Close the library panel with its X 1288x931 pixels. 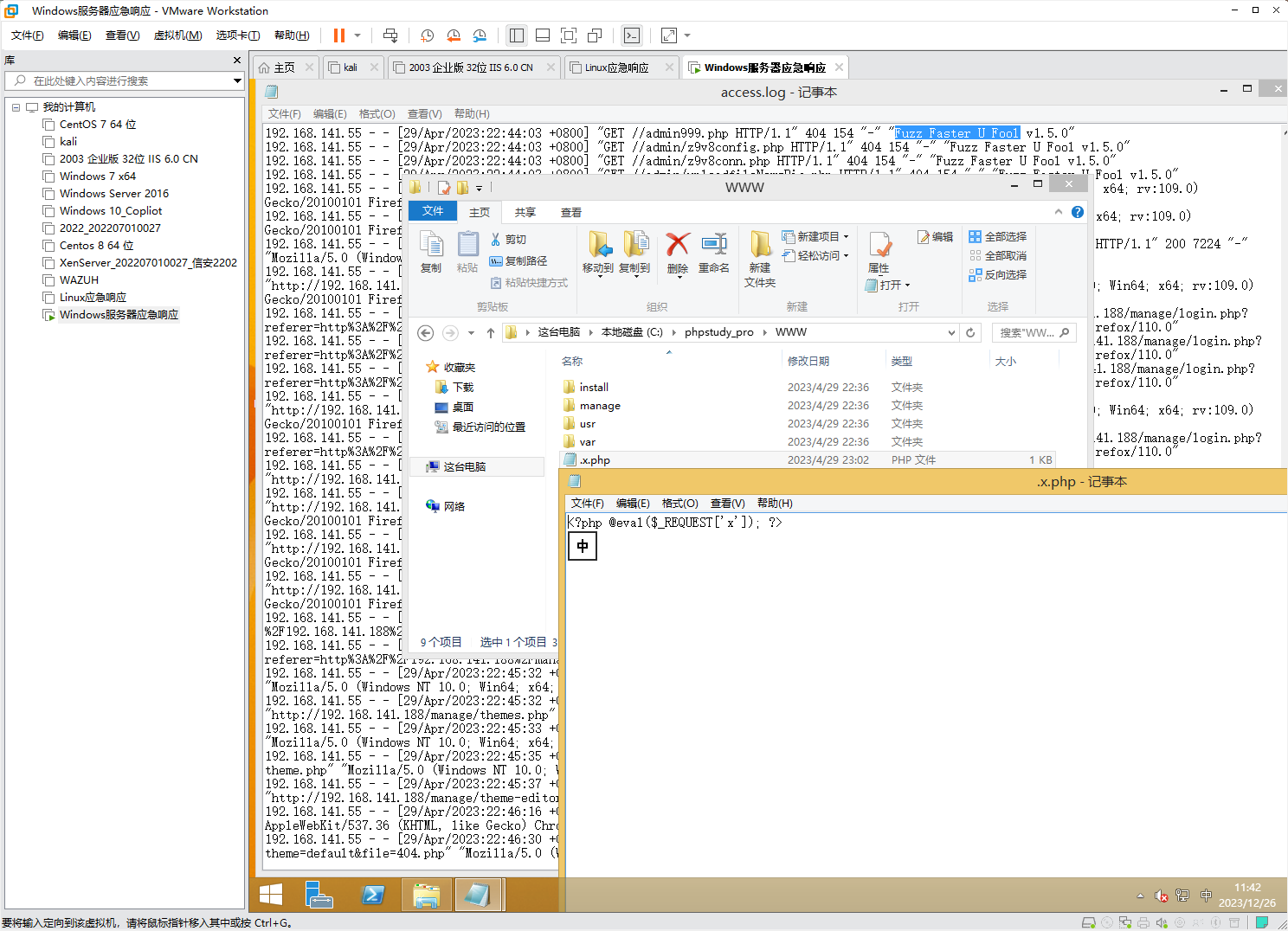click(x=236, y=60)
